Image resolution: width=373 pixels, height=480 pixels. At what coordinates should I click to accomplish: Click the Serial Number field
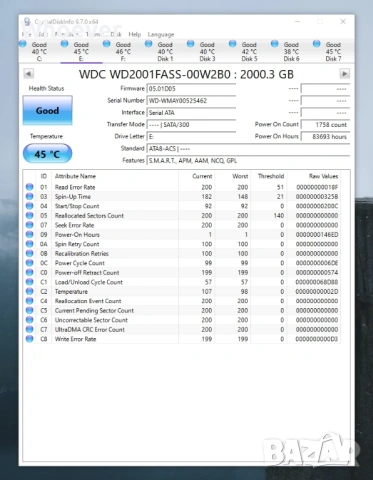coord(191,101)
